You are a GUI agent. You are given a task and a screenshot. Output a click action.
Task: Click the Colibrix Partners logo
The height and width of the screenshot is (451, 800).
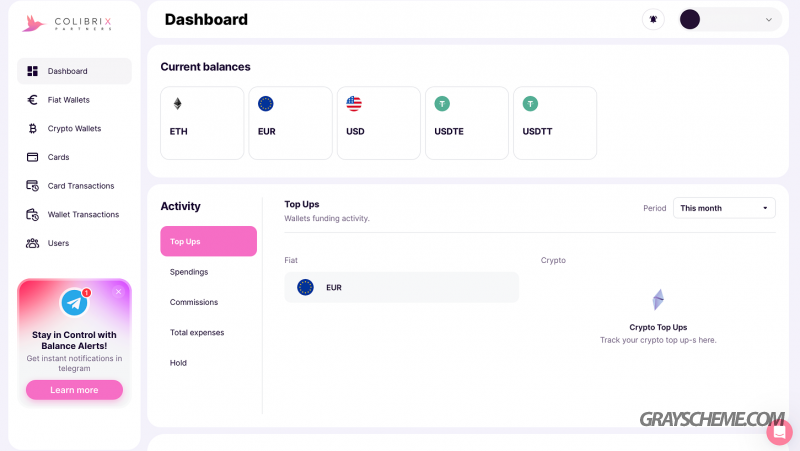click(67, 23)
